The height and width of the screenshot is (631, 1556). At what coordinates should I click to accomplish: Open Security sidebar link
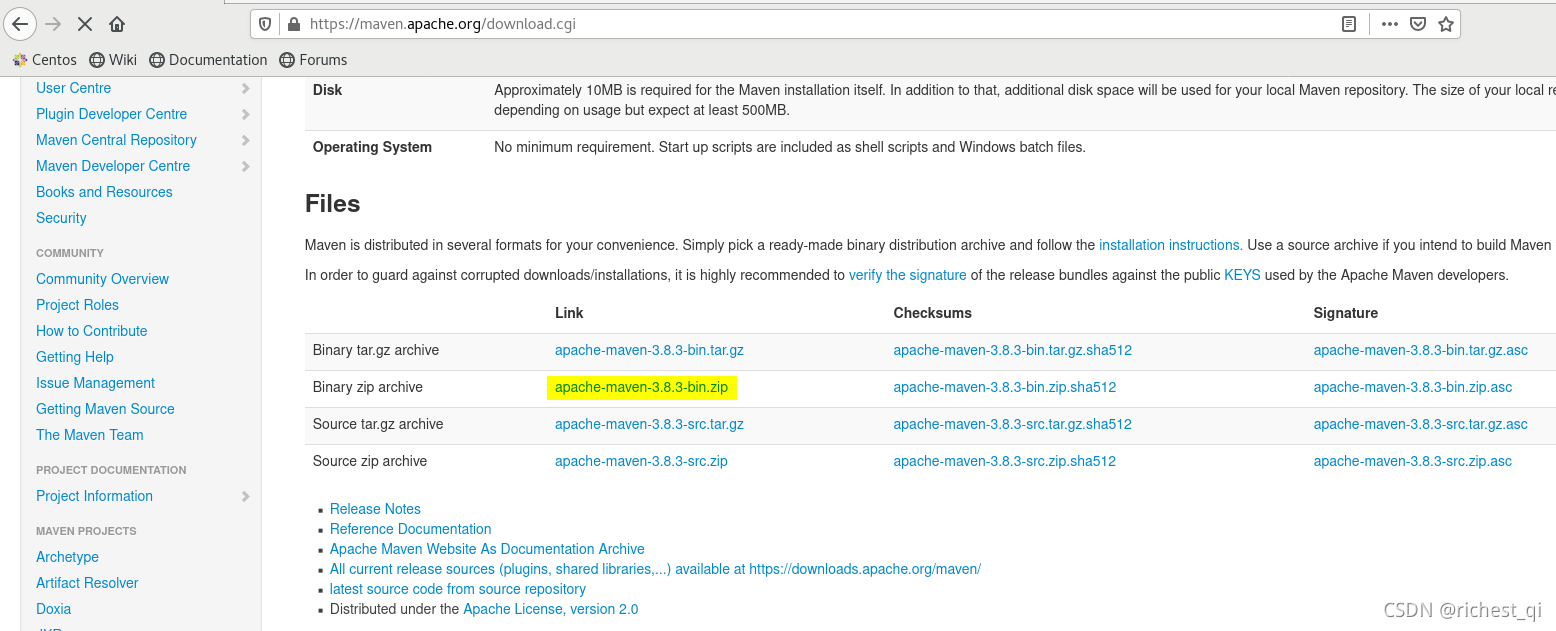click(61, 218)
